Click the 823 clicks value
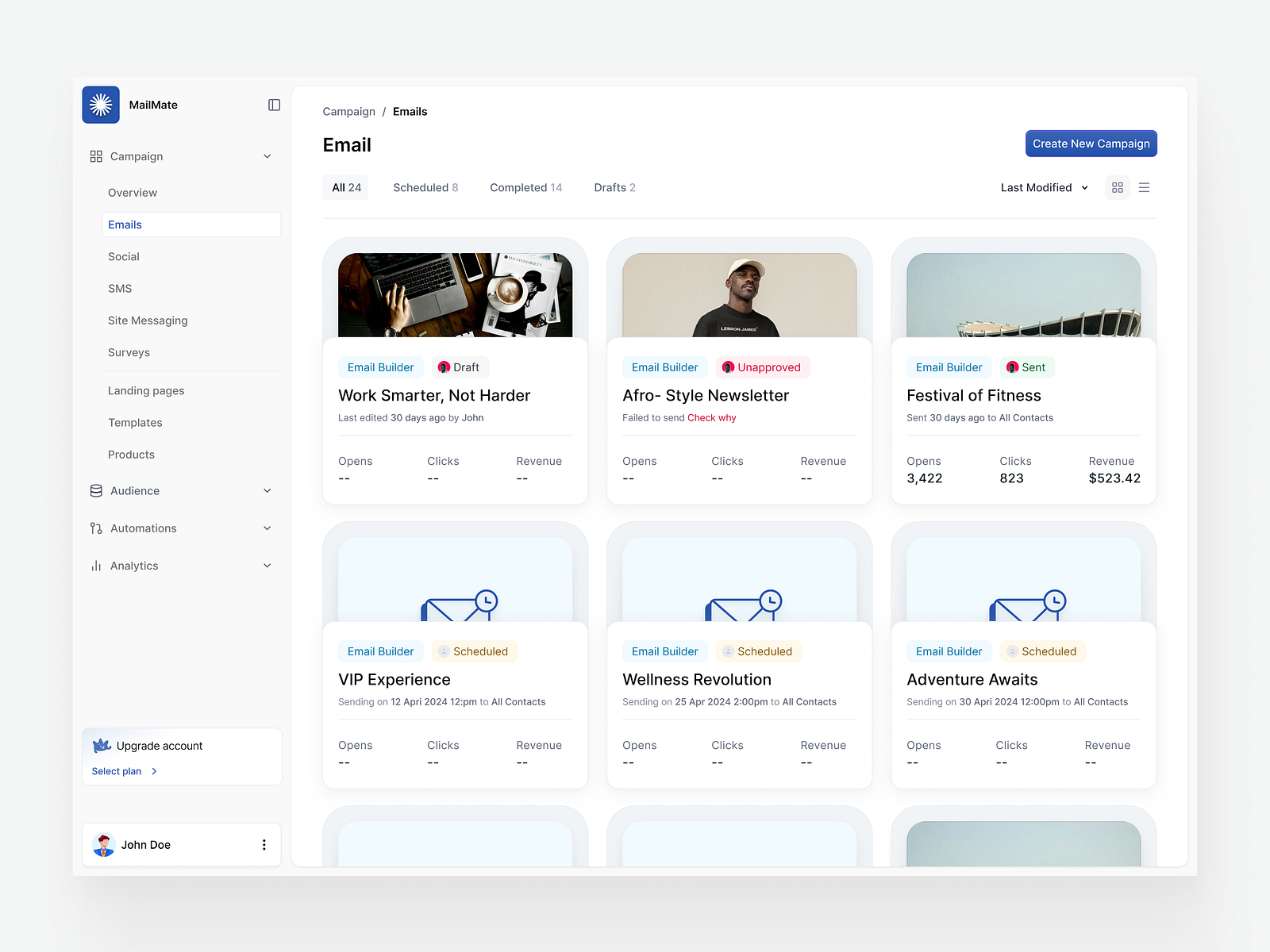1270x952 pixels. (x=1011, y=478)
